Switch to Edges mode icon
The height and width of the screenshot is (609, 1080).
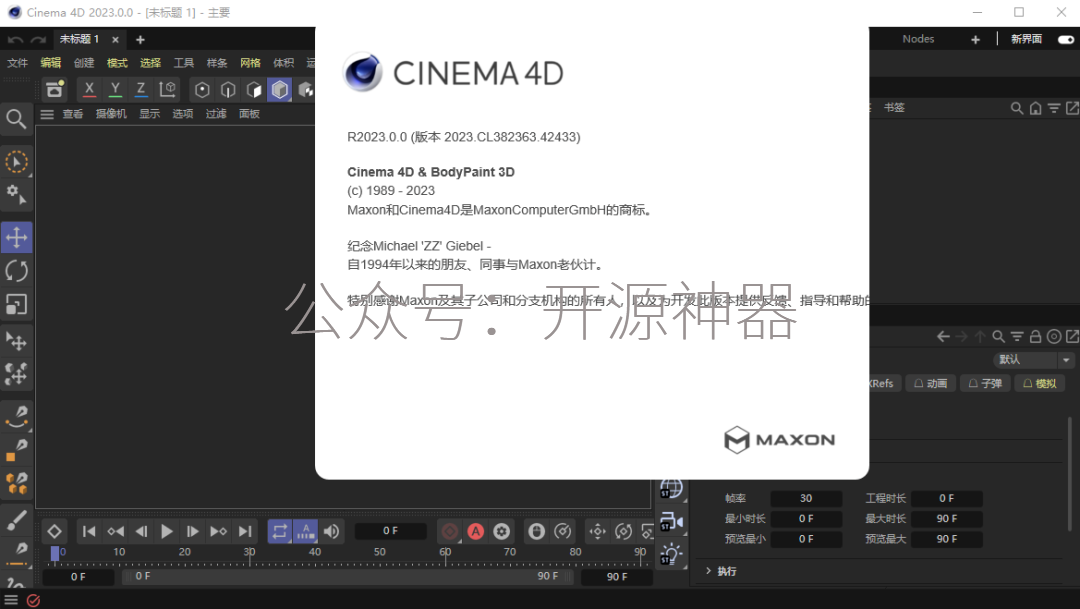coord(228,90)
